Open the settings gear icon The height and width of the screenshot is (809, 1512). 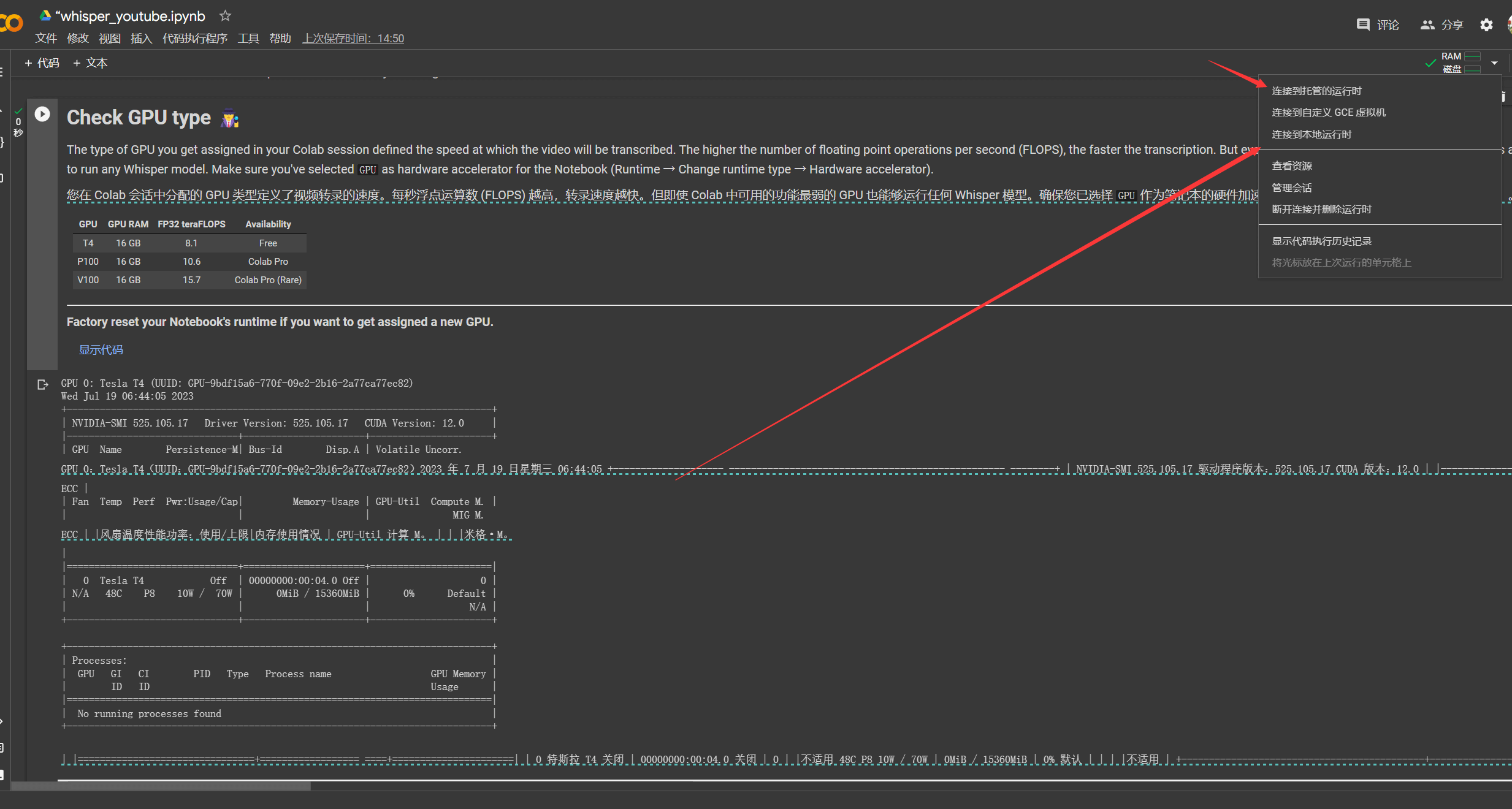click(x=1486, y=25)
